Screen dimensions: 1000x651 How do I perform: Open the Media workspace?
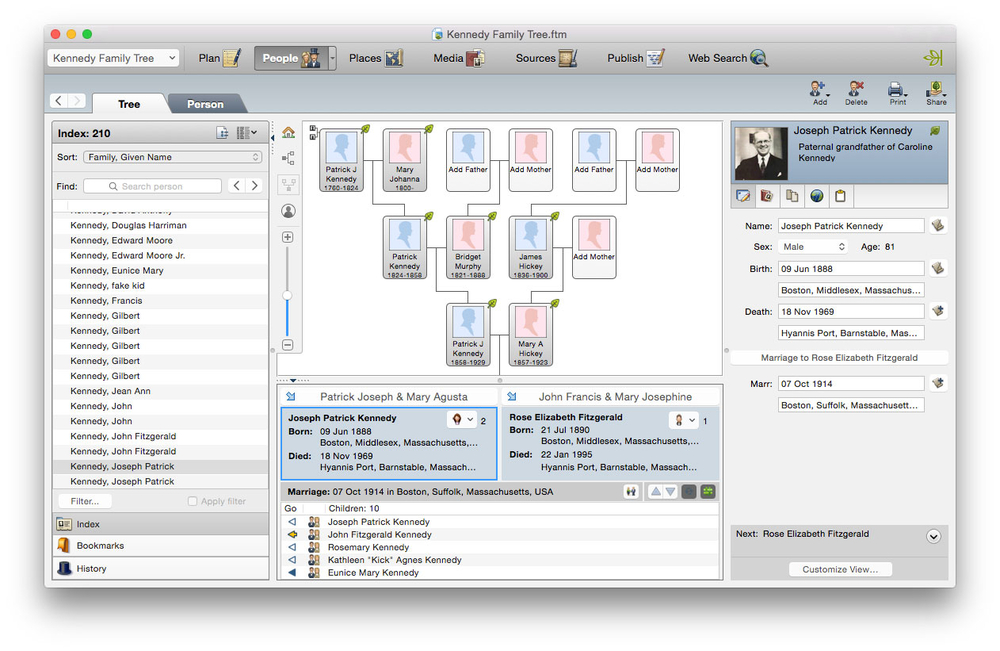[x=458, y=58]
